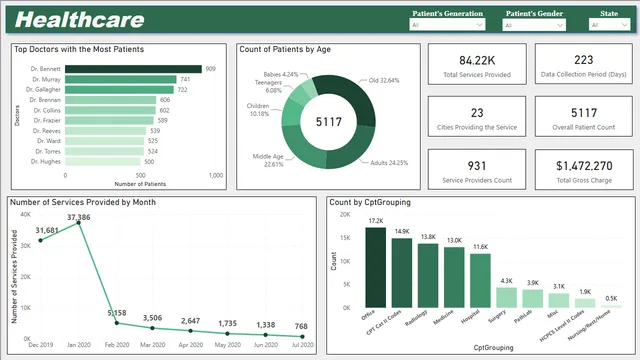The image size is (640, 360).
Task: Click the Dr. Collins bar (602)
Action: click(110, 110)
